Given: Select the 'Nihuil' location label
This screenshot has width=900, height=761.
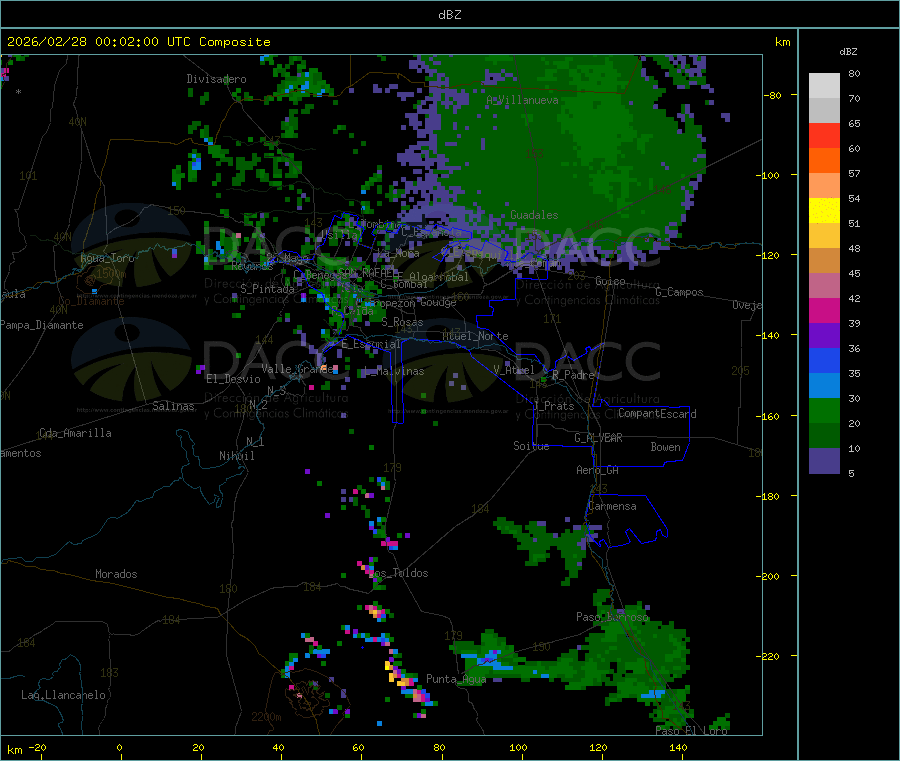Looking at the screenshot, I should tap(236, 456).
